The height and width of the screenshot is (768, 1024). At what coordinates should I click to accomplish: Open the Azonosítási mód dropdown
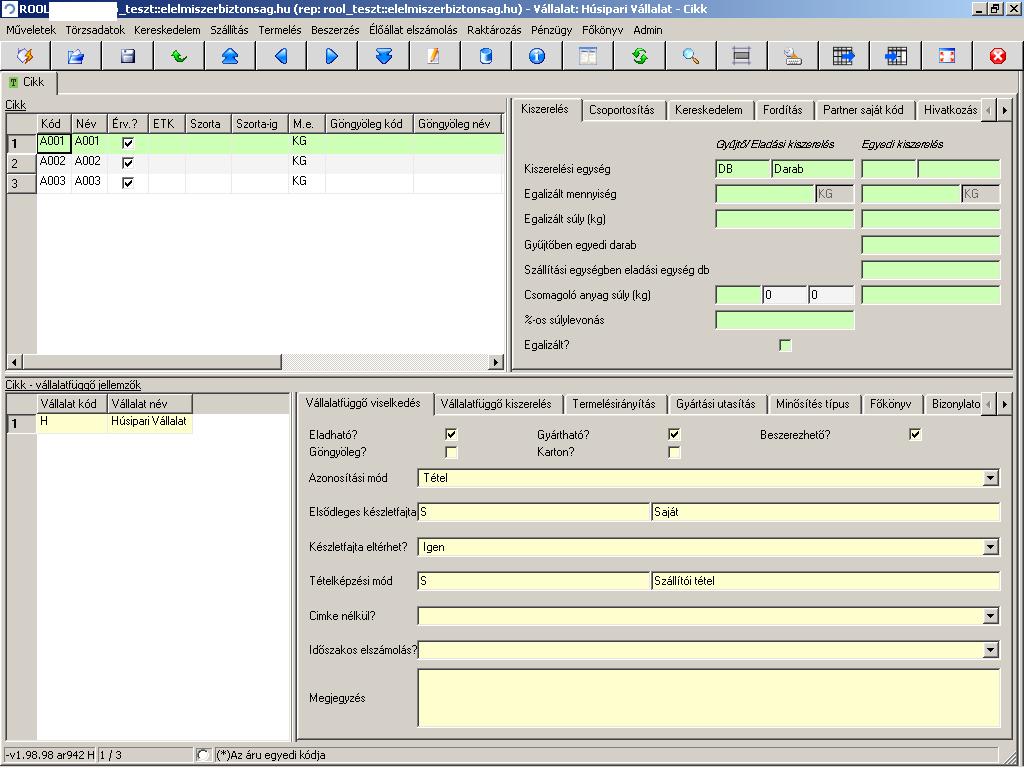(991, 478)
